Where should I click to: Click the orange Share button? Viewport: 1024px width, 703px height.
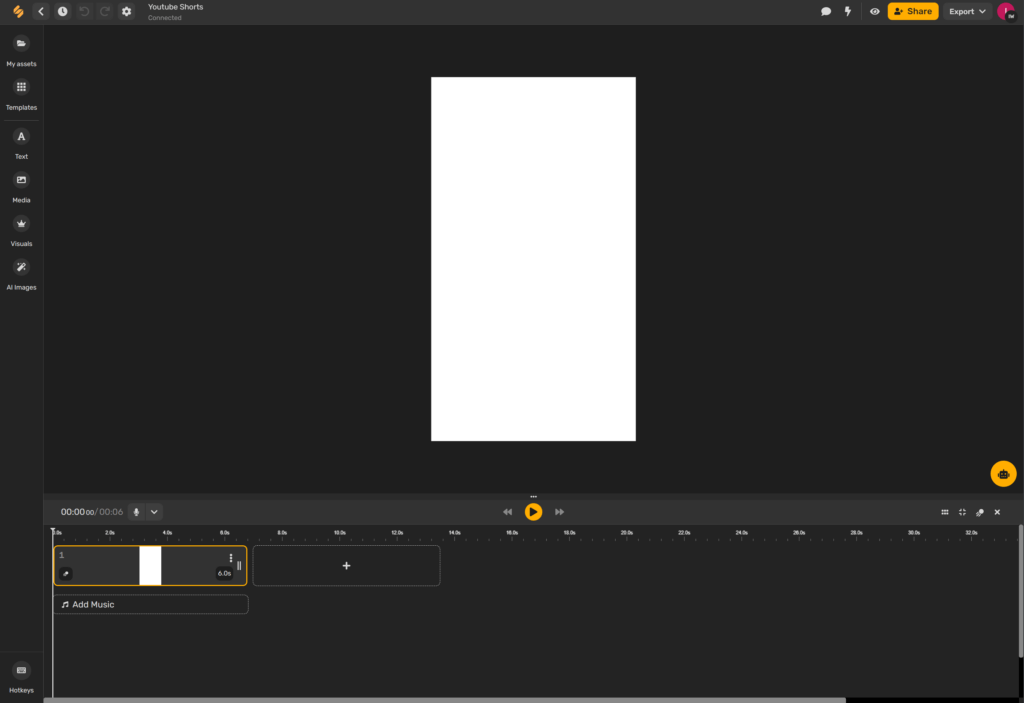coord(912,11)
